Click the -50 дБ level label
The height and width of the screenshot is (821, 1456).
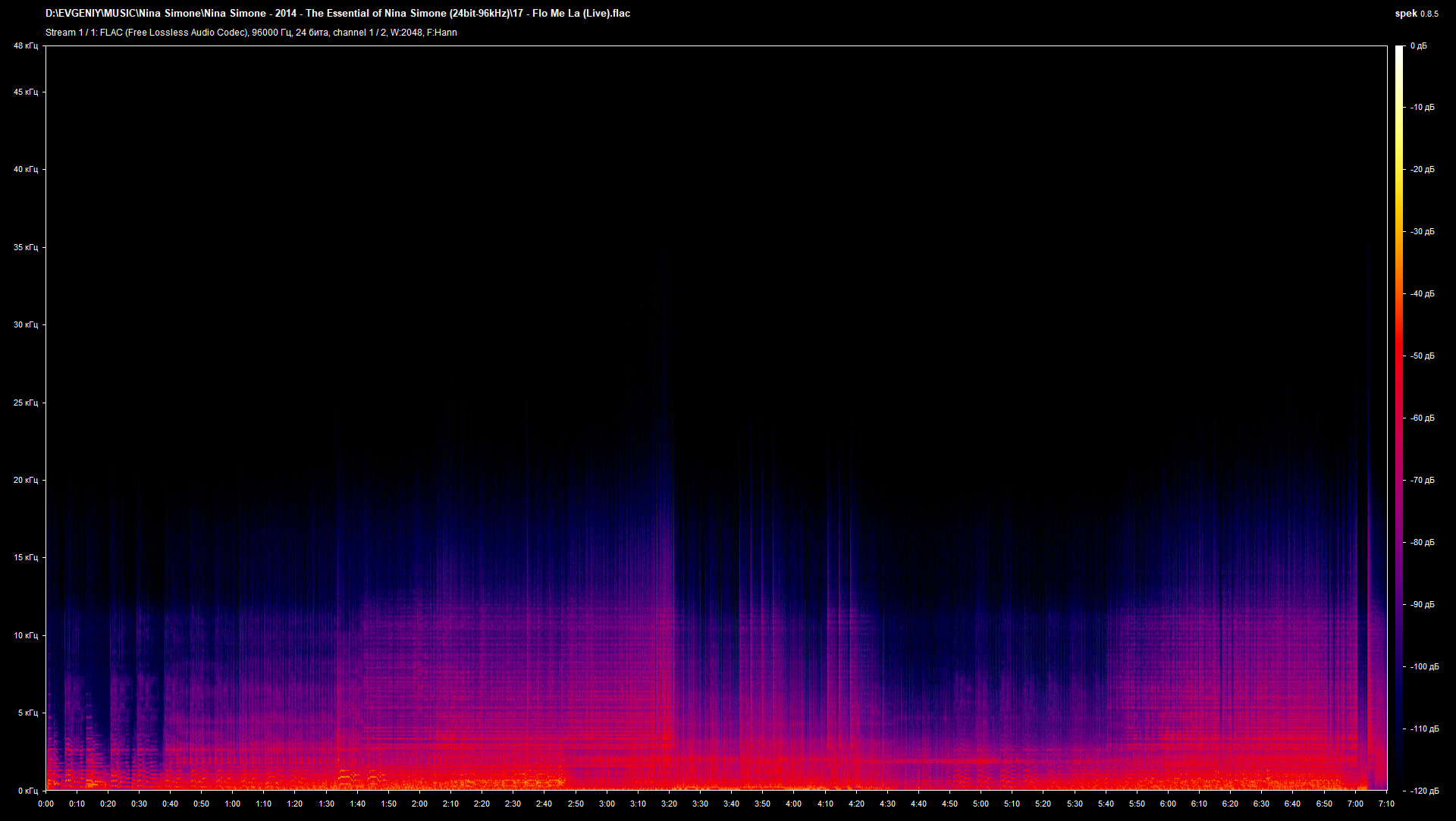coord(1423,356)
